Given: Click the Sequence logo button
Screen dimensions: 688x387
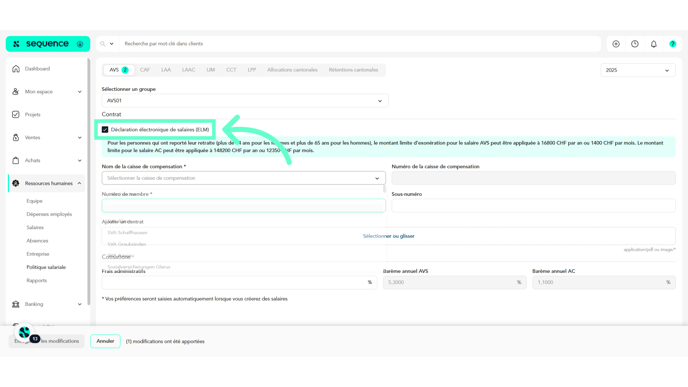Looking at the screenshot, I should 48,44.
